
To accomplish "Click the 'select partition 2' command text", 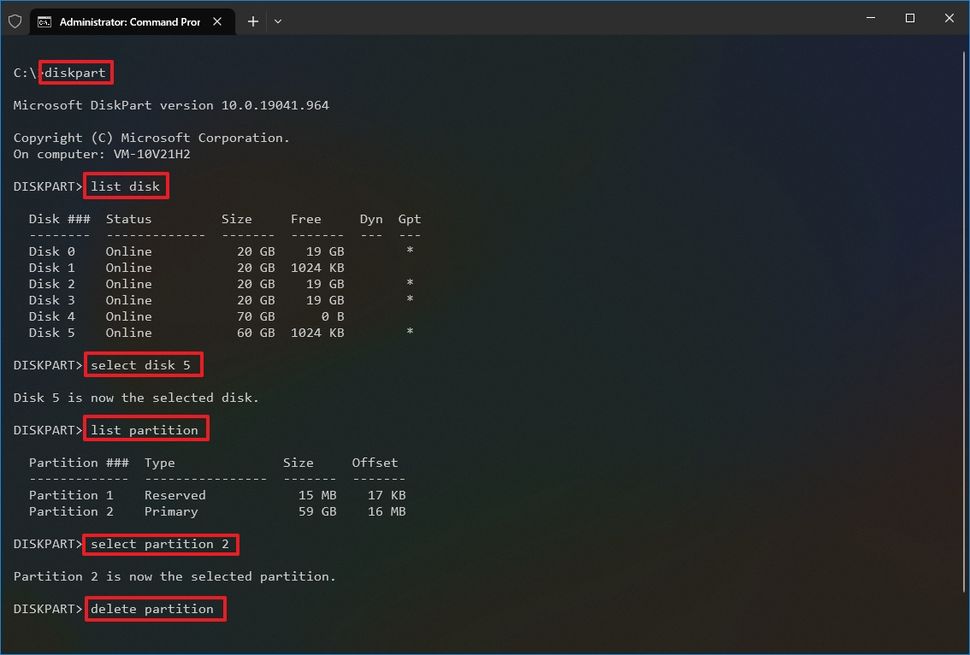I will coord(160,544).
